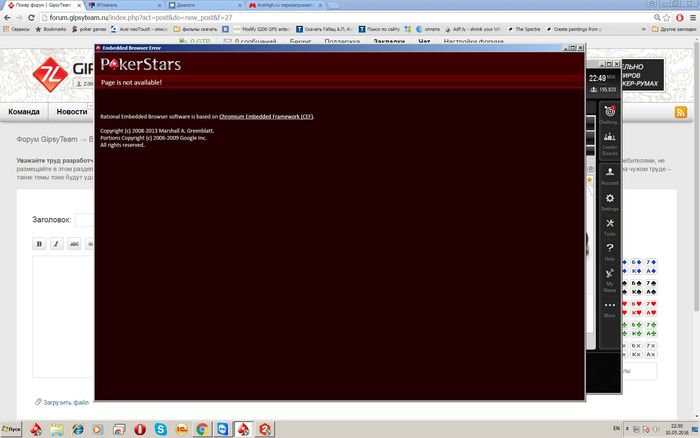
Task: Switch to the Покер форум GipsyTeam browser tab
Action: pyautogui.click(x=44, y=5)
